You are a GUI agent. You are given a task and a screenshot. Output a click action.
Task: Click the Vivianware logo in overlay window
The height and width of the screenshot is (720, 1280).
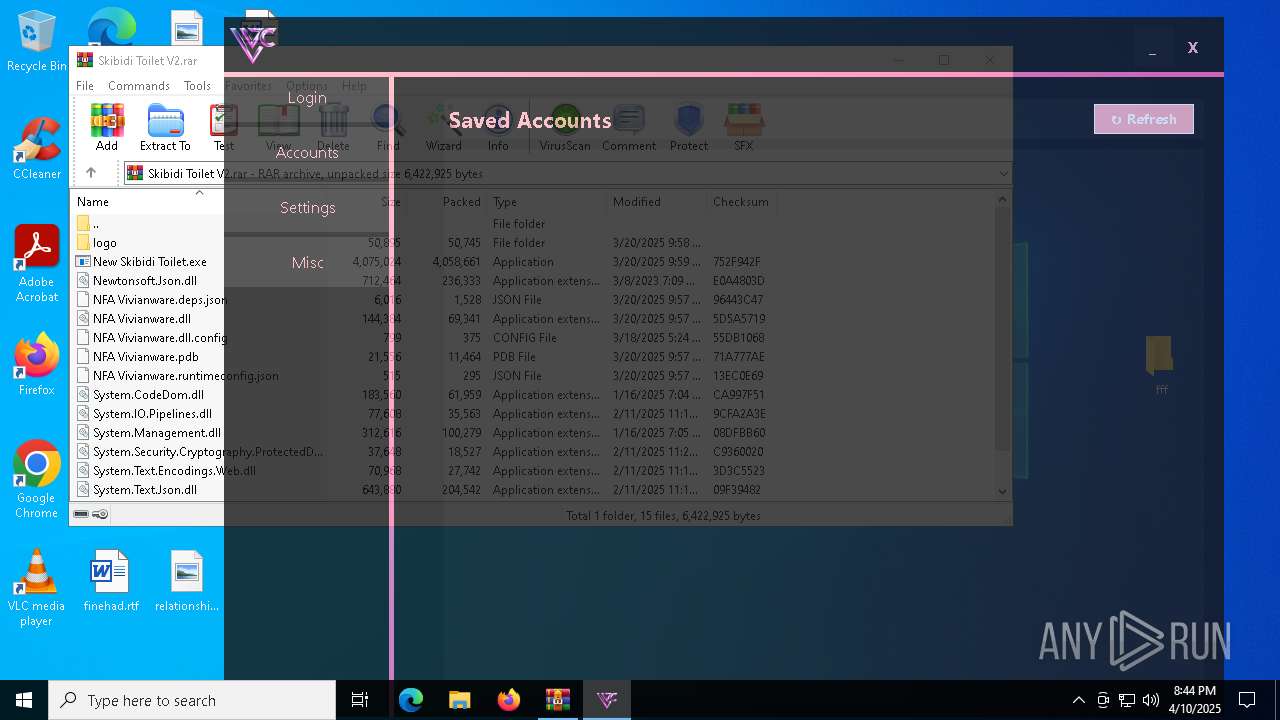click(x=253, y=43)
